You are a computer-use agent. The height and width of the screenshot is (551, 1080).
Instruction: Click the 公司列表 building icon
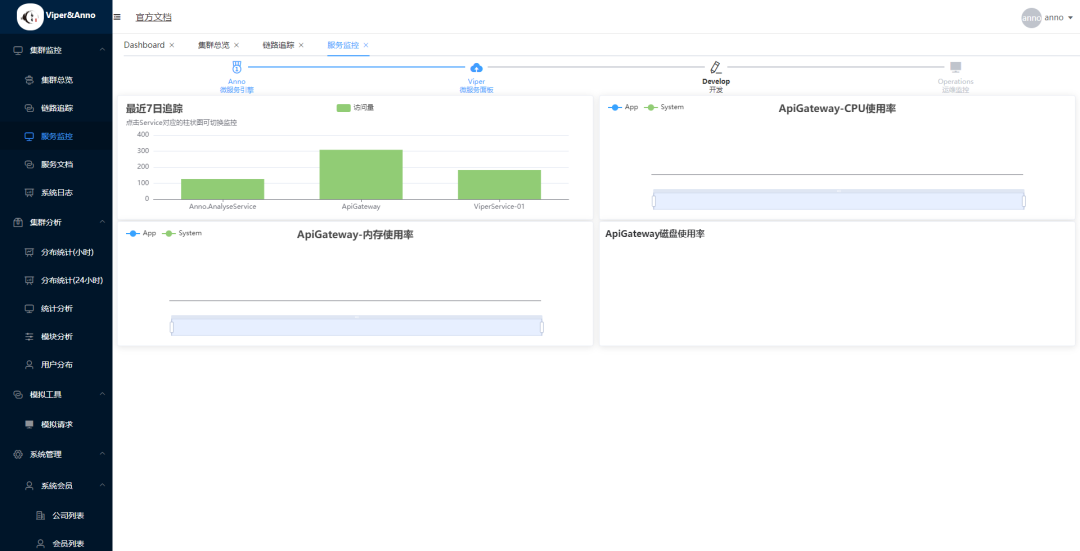pyautogui.click(x=40, y=515)
